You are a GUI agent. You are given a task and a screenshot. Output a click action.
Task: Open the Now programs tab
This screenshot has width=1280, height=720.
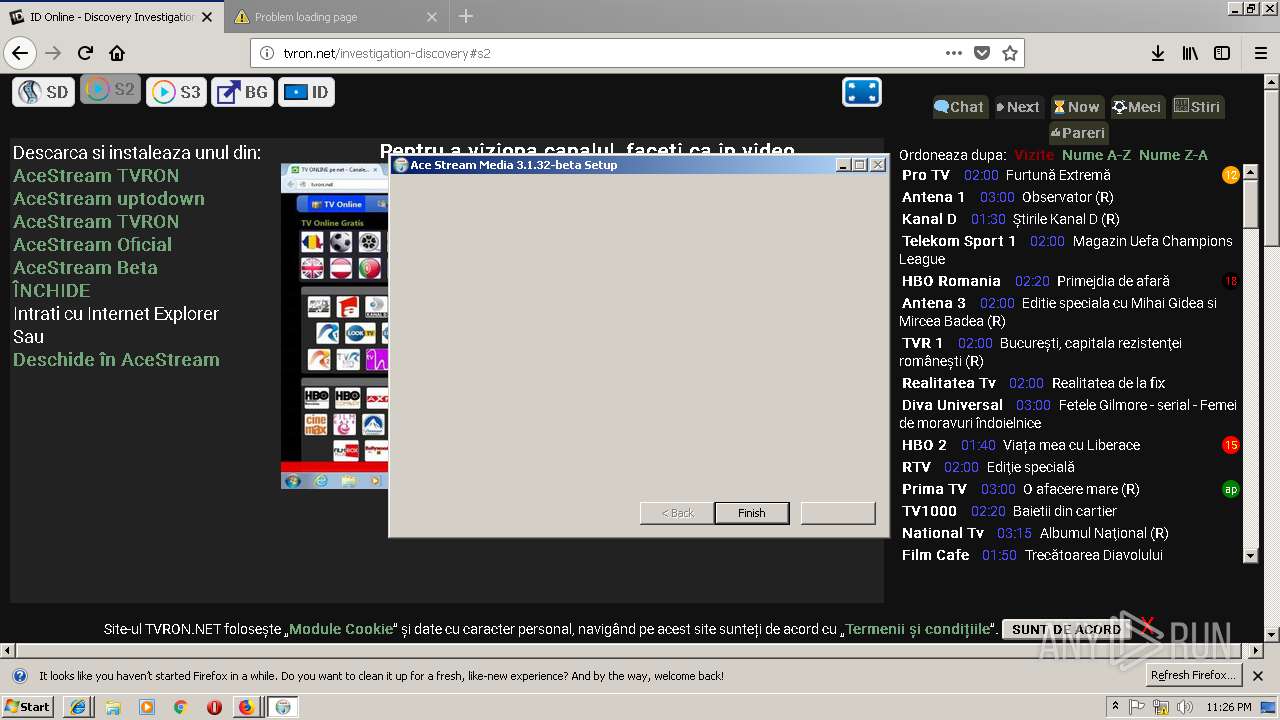point(1077,107)
